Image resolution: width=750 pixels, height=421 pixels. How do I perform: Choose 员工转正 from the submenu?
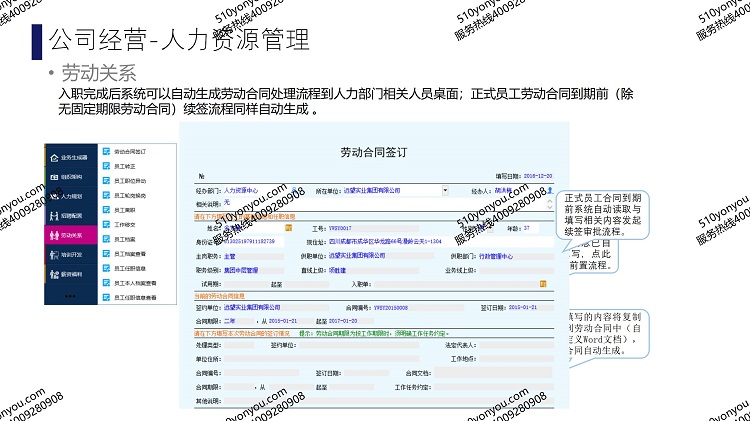(123, 165)
